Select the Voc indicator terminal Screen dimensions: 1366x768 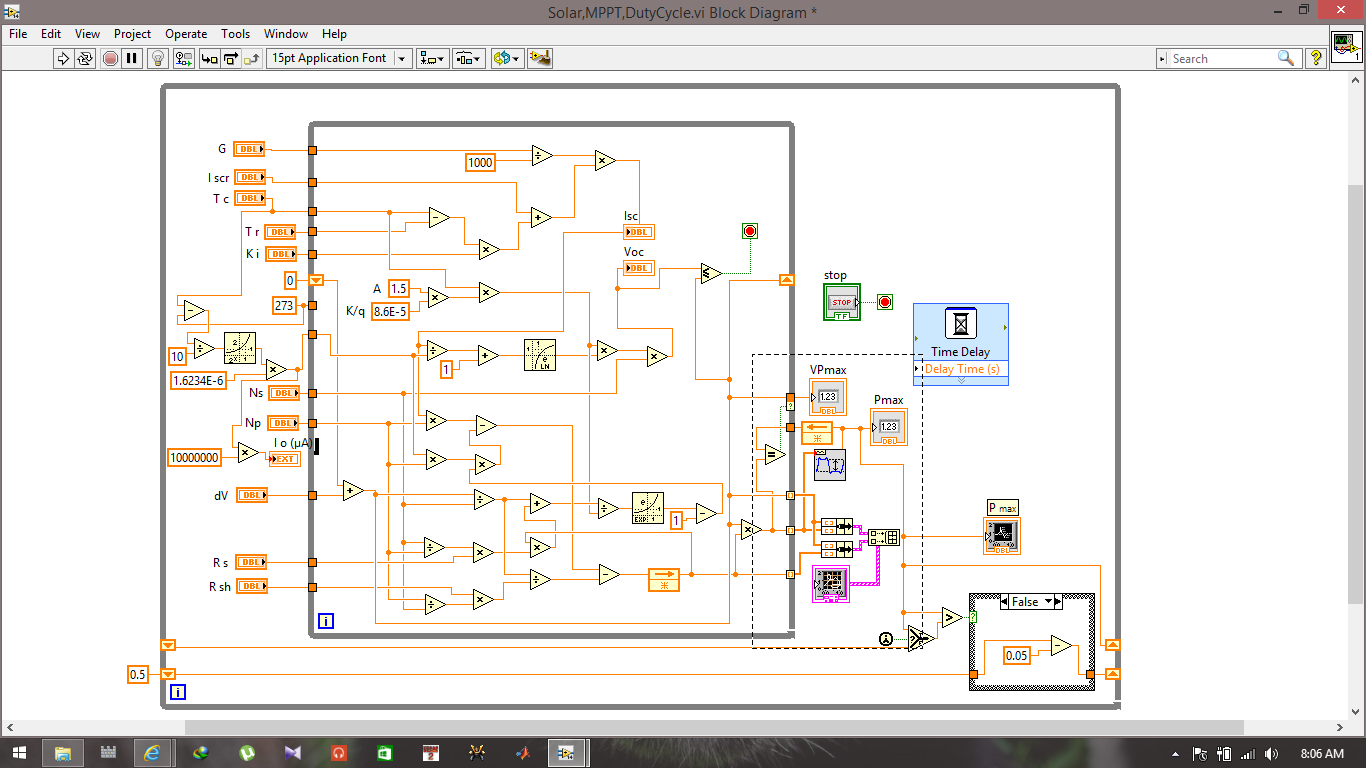tap(639, 268)
